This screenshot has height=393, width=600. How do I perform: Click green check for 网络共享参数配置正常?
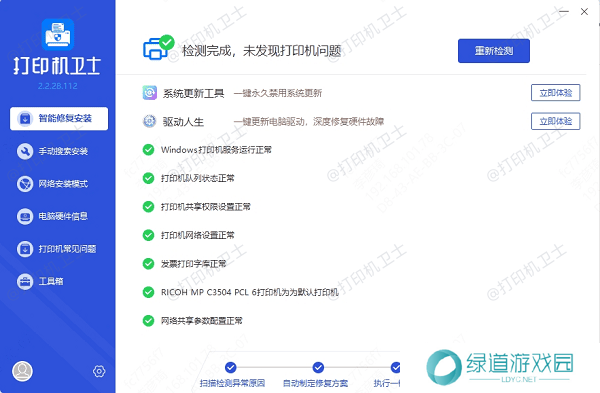[x=148, y=321]
